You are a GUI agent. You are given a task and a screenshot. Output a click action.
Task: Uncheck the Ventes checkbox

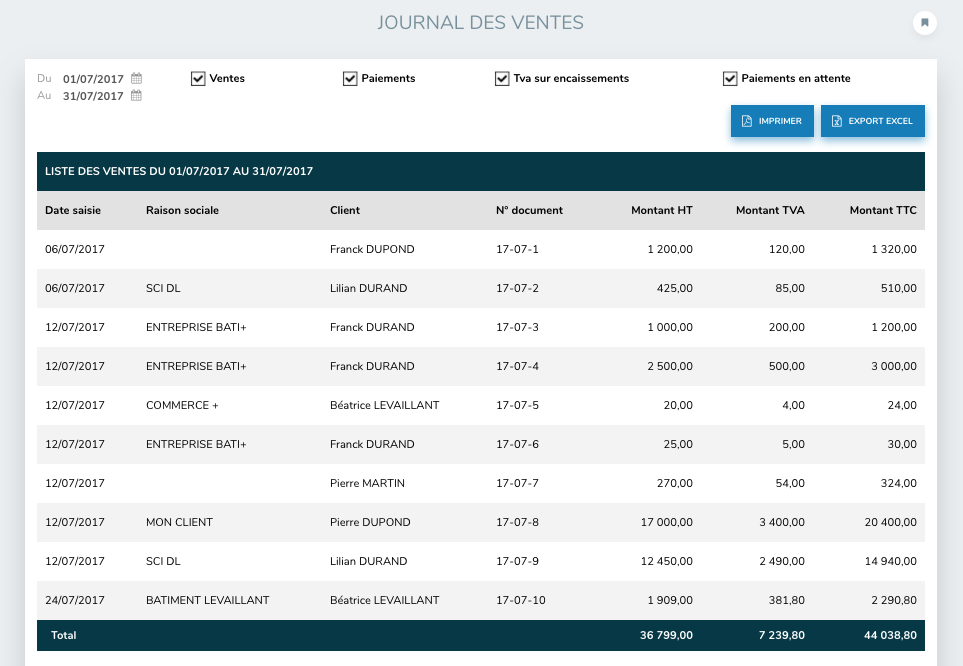tap(198, 78)
